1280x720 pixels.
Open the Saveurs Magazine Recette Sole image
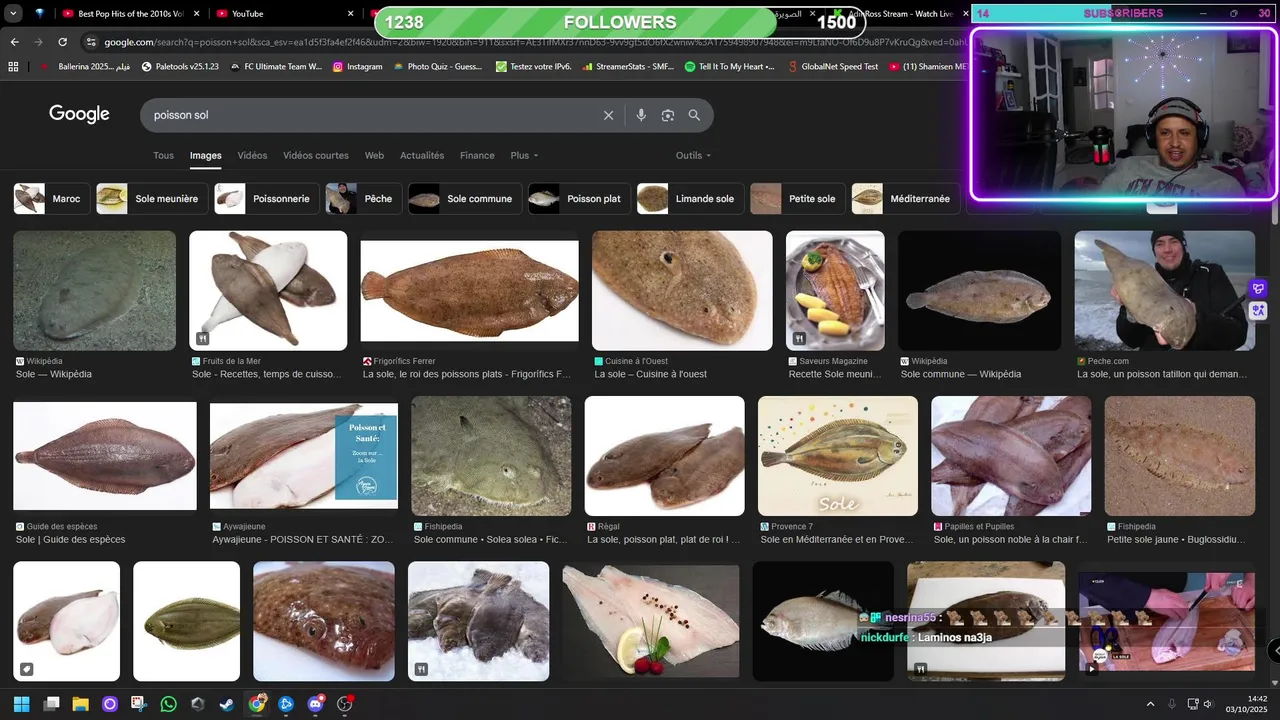pos(835,291)
